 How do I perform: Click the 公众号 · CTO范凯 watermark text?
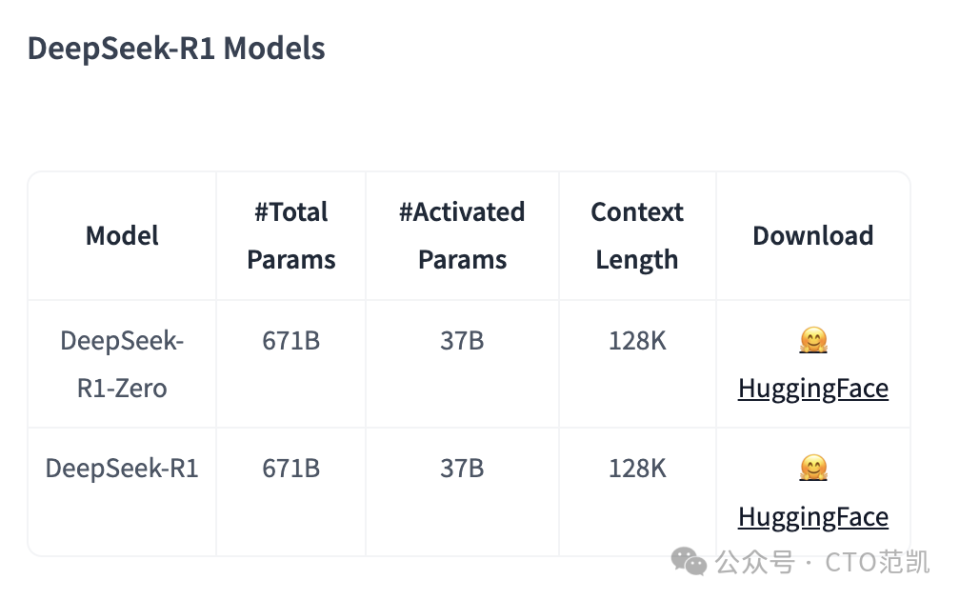coord(823,562)
